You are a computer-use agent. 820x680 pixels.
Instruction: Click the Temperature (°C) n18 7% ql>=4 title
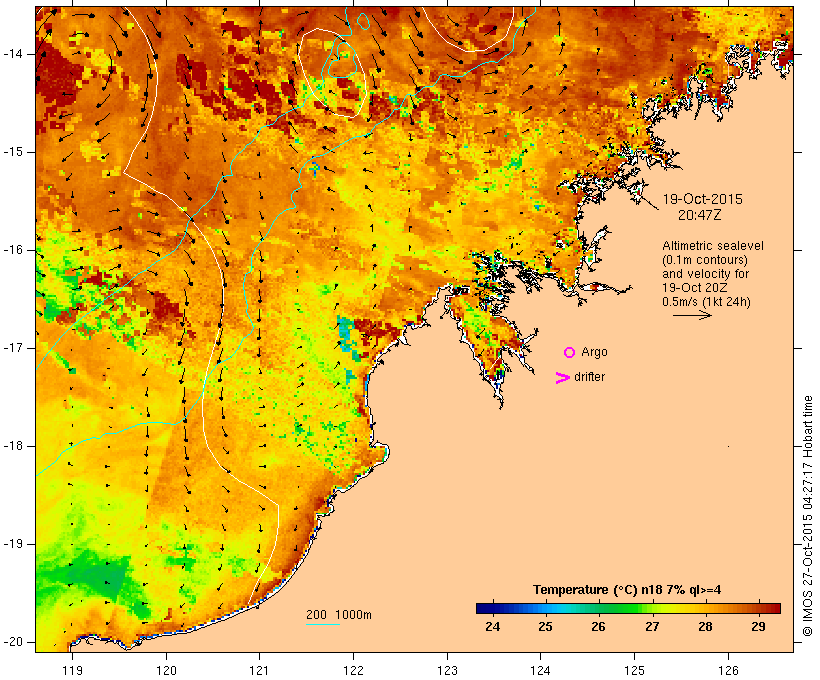627,590
